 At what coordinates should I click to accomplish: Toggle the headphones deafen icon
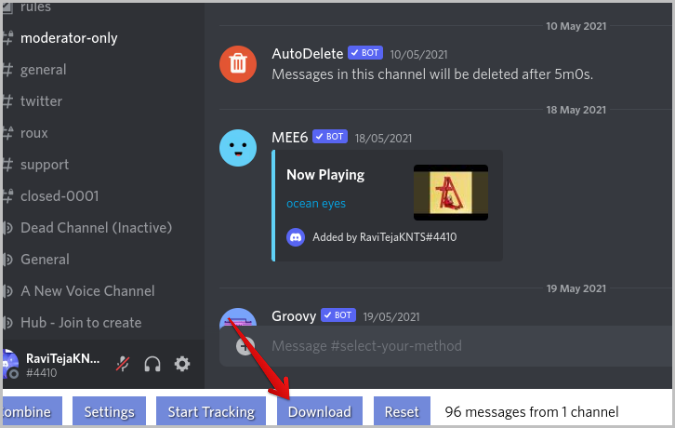tap(152, 364)
